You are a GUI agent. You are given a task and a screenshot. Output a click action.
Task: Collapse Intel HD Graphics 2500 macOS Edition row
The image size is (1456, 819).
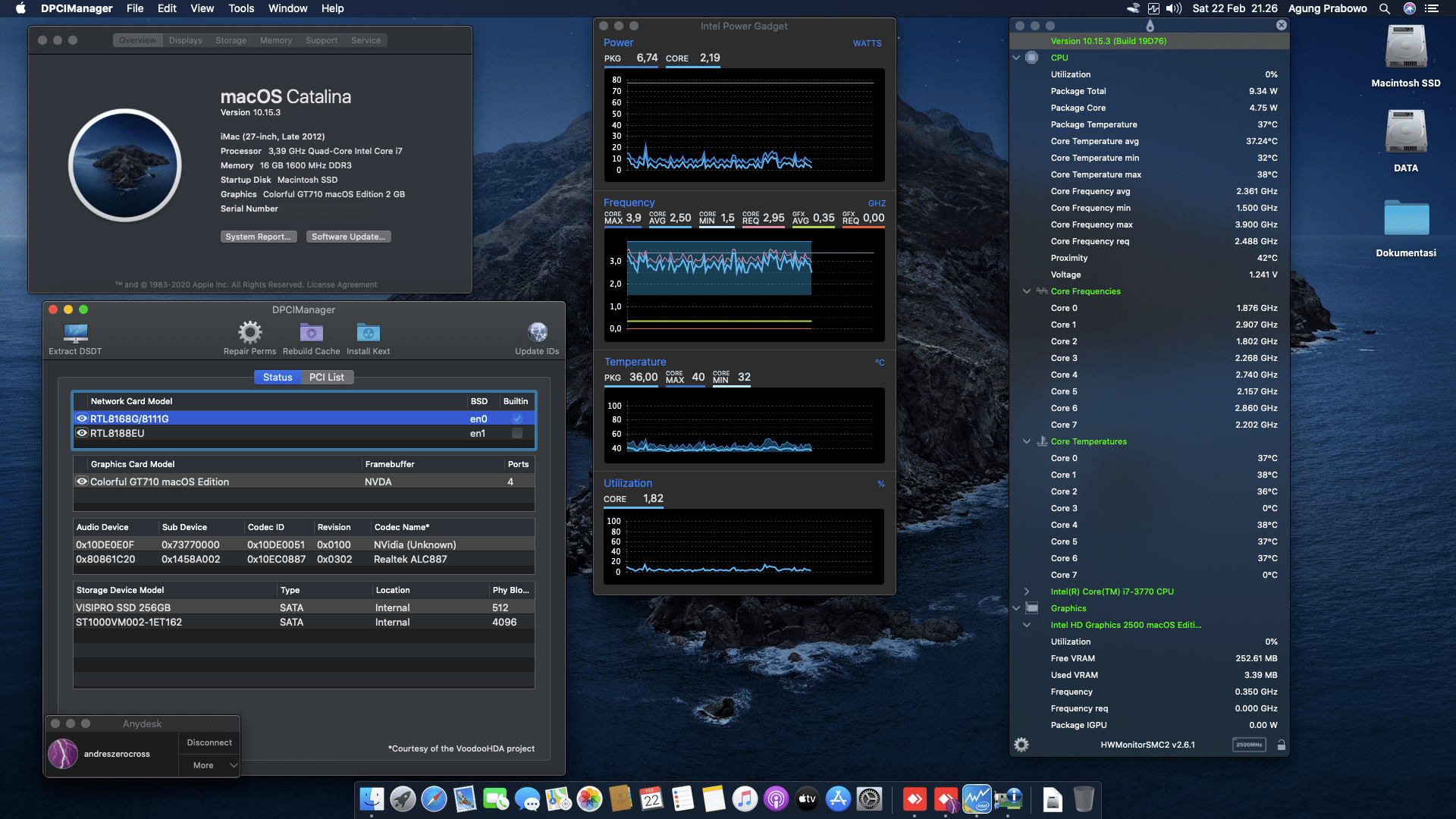[1027, 625]
